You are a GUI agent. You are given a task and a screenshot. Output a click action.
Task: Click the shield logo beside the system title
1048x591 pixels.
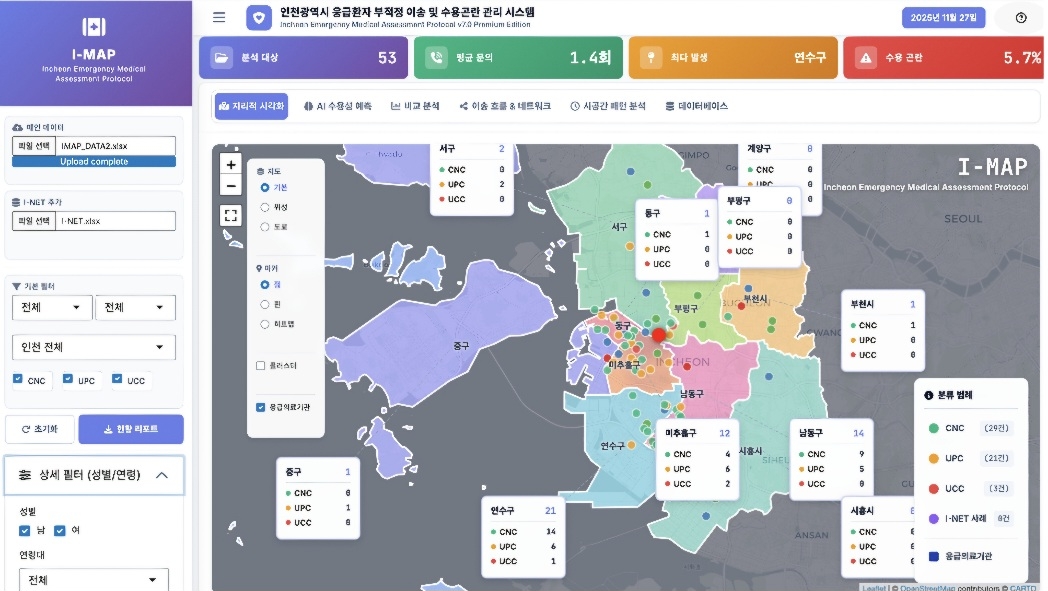[259, 18]
